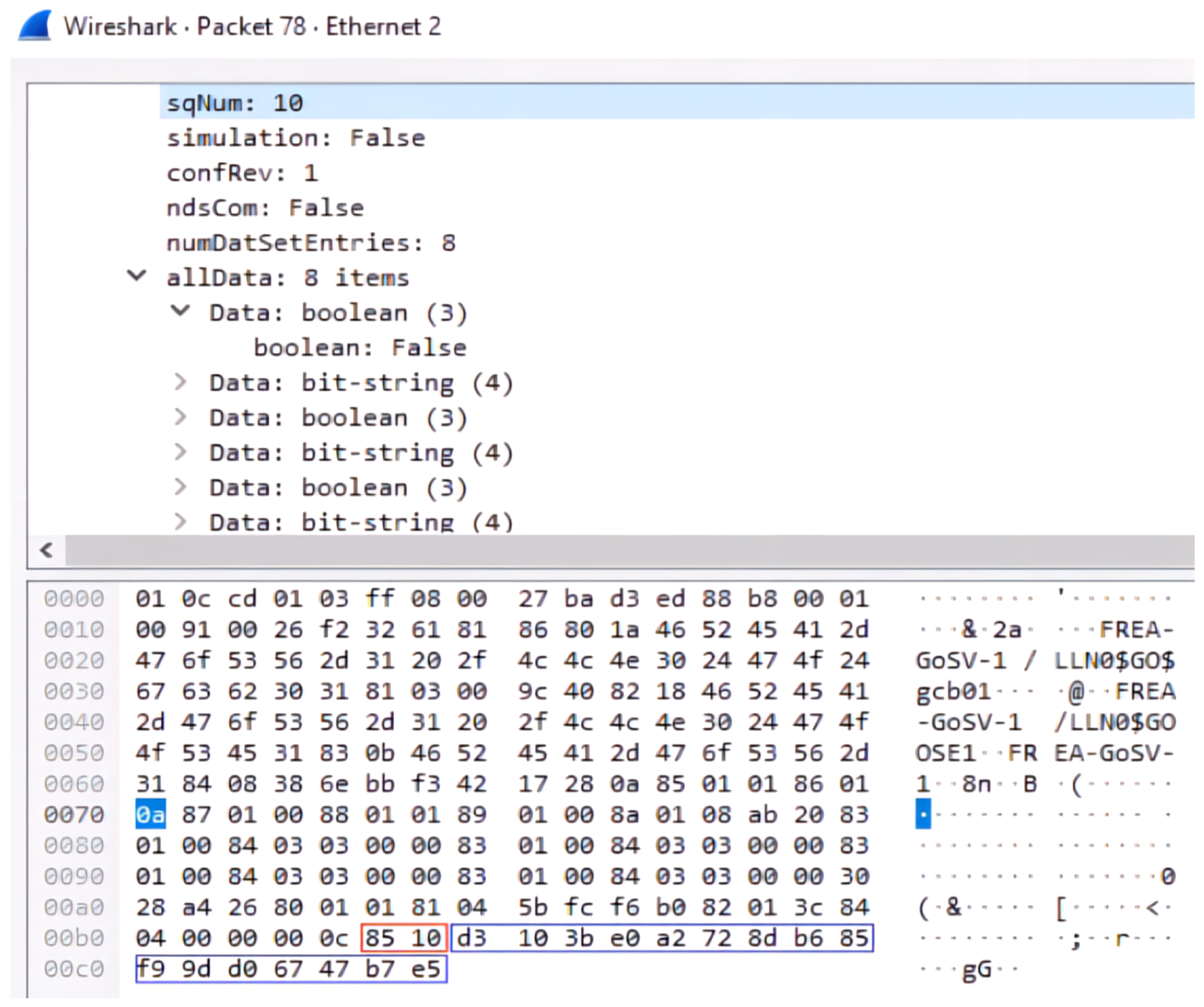Click the FREA- ASCII text in row 0010
This screenshot has width=1204, height=1007.
pyautogui.click(x=1136, y=630)
